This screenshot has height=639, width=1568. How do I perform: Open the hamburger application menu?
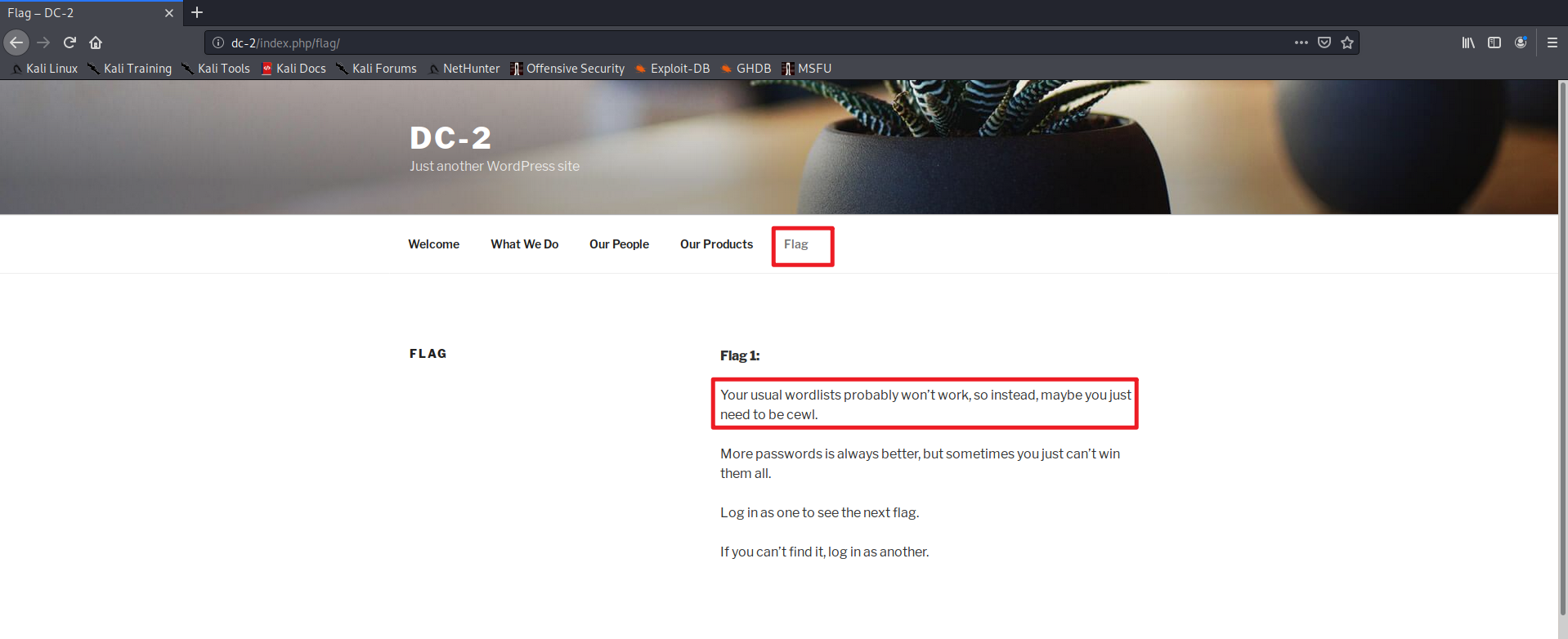(1552, 42)
